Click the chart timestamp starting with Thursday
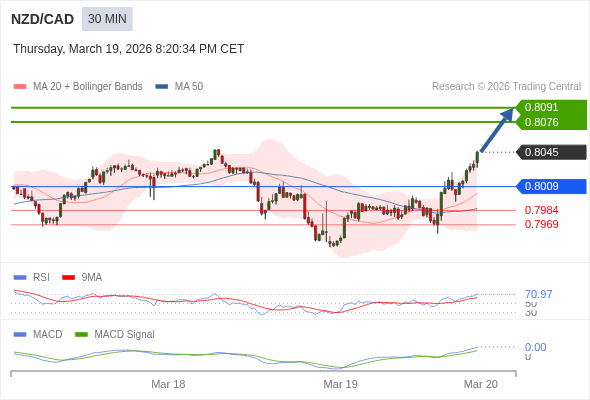Viewport: 590px width, 400px height. pyautogui.click(x=129, y=49)
